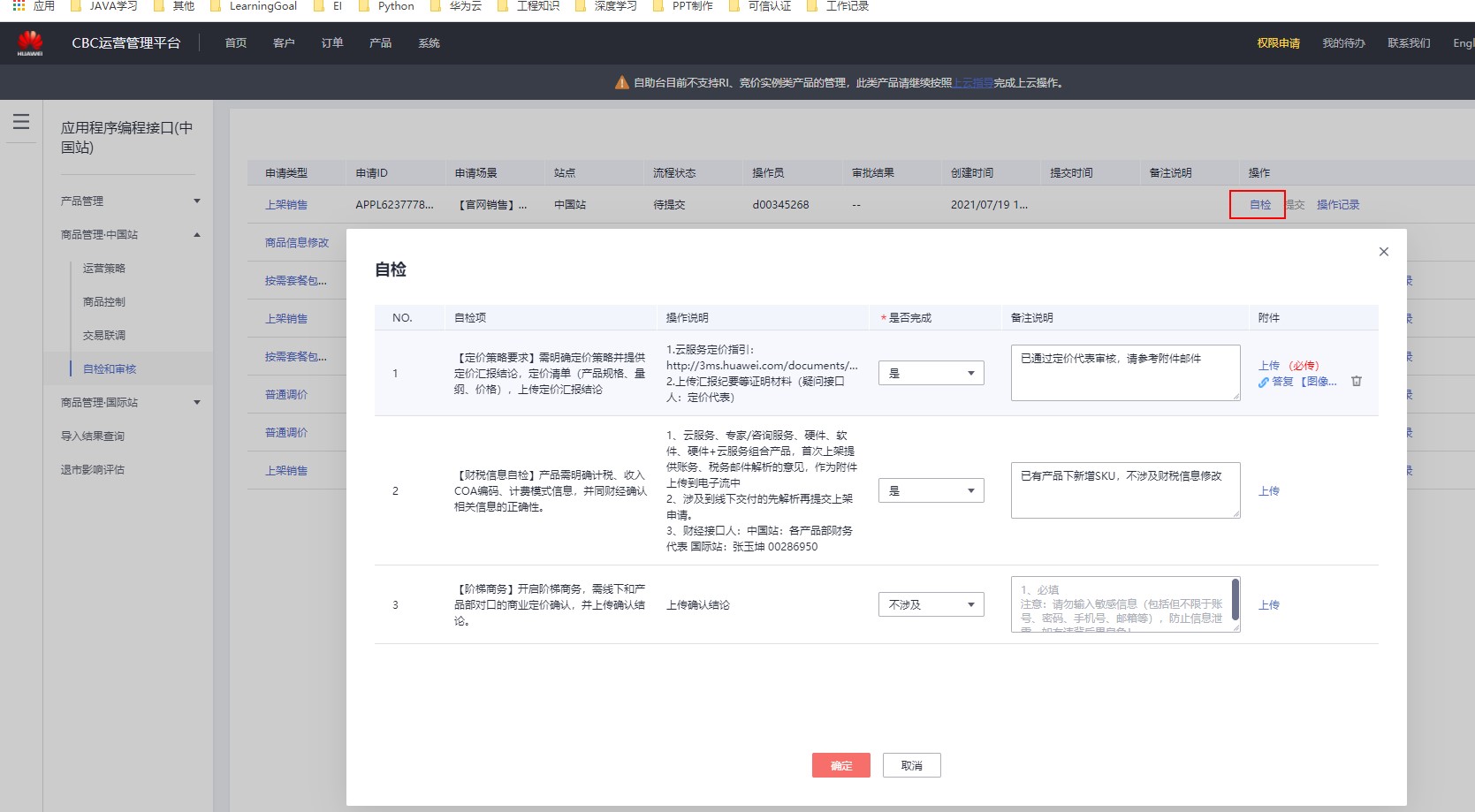The height and width of the screenshot is (812, 1475).
Task: Go to the 首页 nav item
Action: (236, 43)
